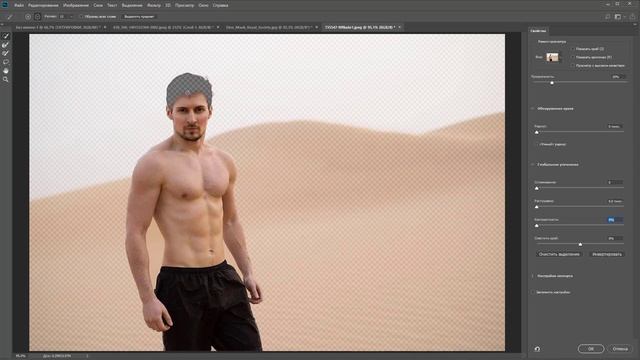Select the Свойства panel tab
This screenshot has width=640, height=360.
tap(538, 31)
